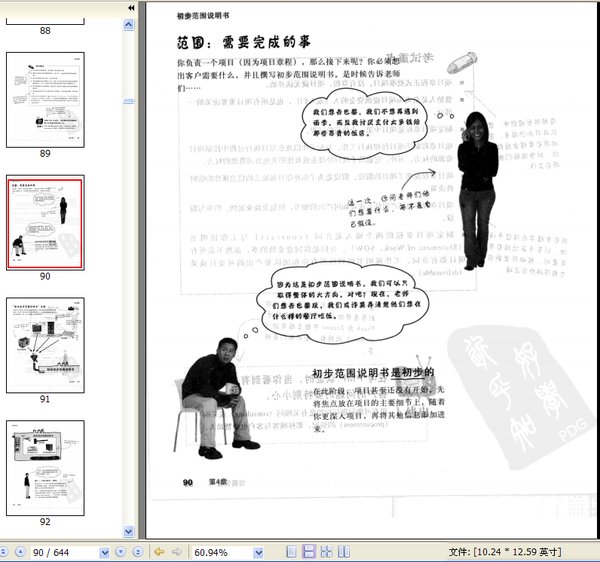Collapse thumbnail panel with double-arrow icon
600x562 pixels.
coord(131,8)
